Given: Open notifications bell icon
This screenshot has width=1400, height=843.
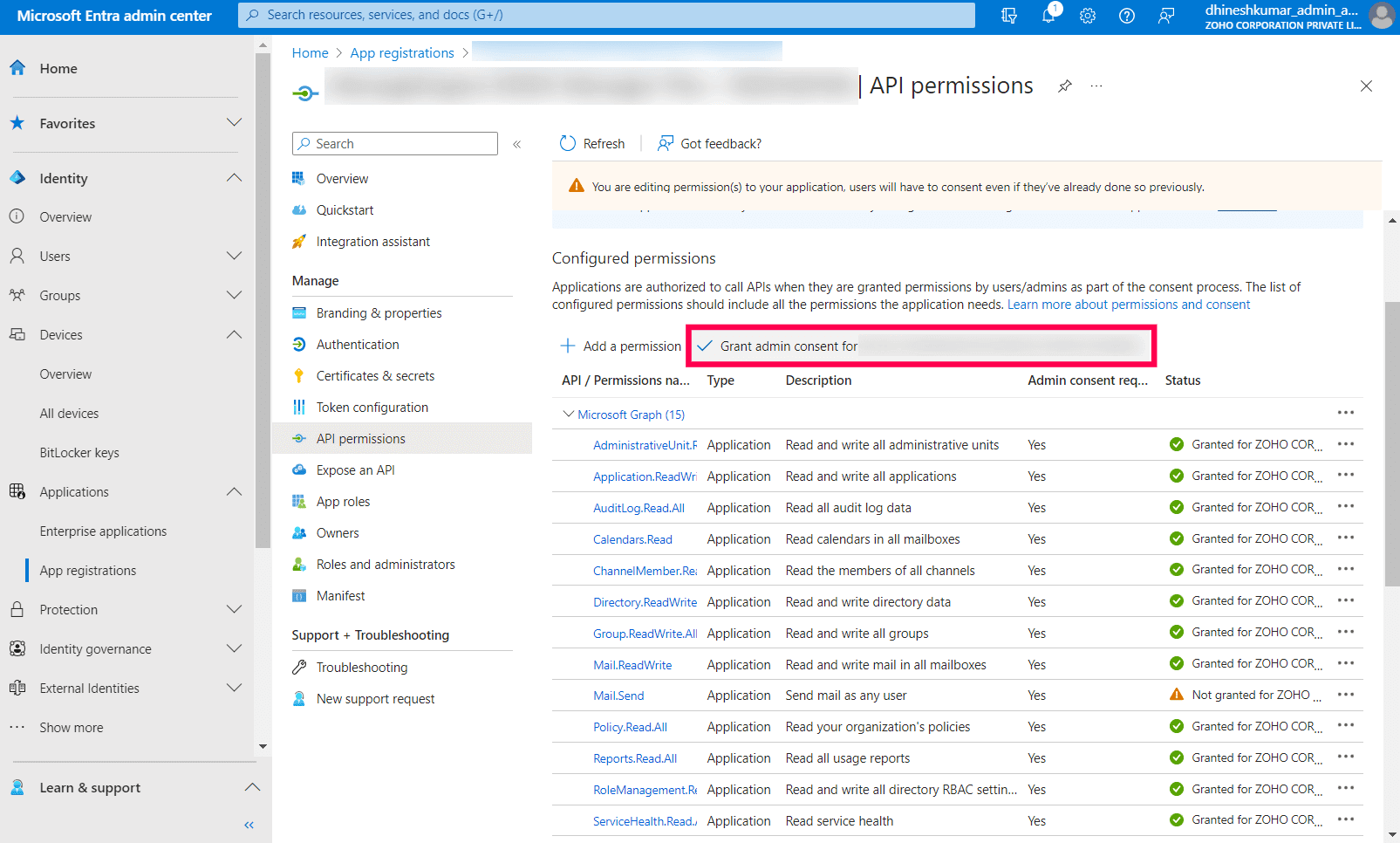Looking at the screenshot, I should click(x=1048, y=15).
